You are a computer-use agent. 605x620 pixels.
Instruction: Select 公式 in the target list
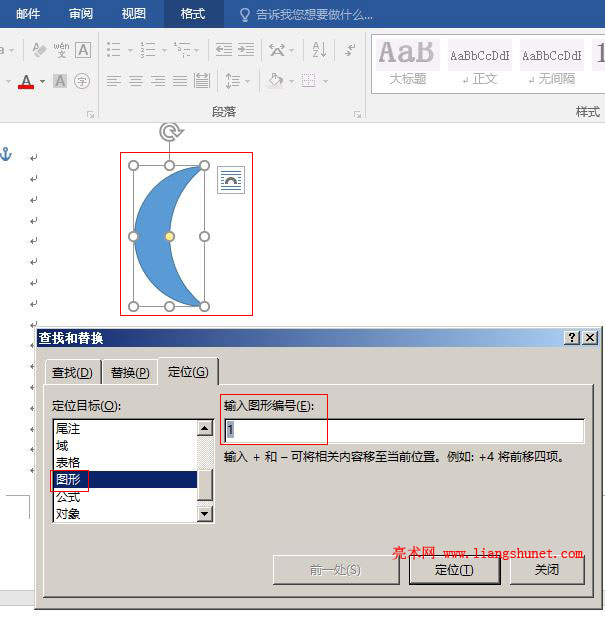(125, 497)
